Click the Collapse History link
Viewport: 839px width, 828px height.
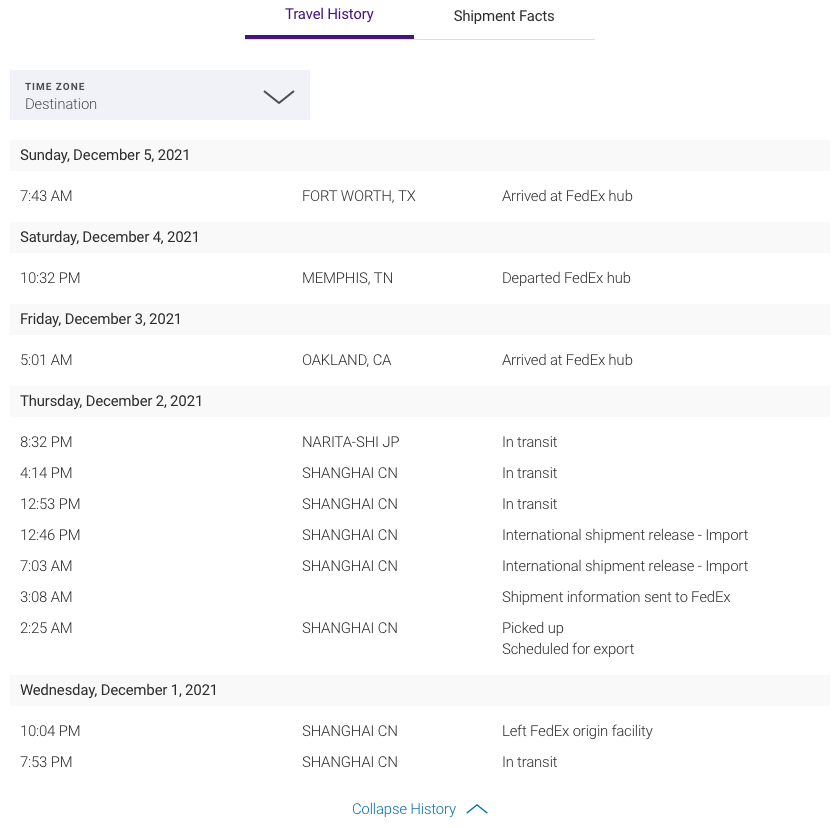[404, 809]
